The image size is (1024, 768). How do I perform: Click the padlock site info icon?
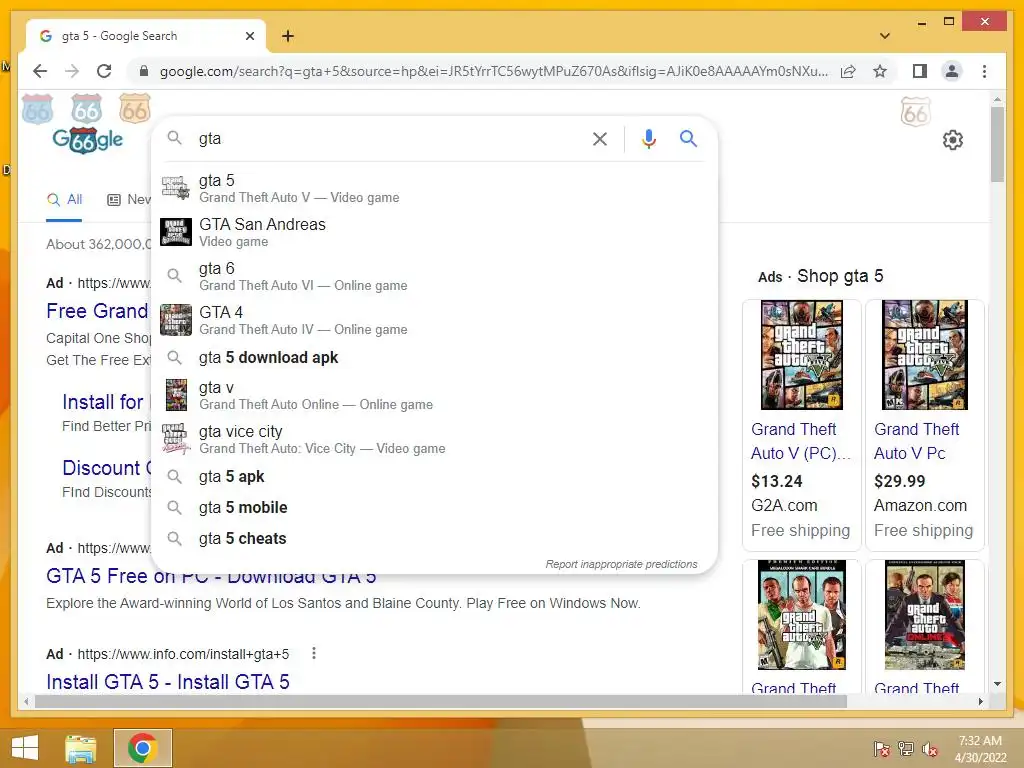(144, 71)
